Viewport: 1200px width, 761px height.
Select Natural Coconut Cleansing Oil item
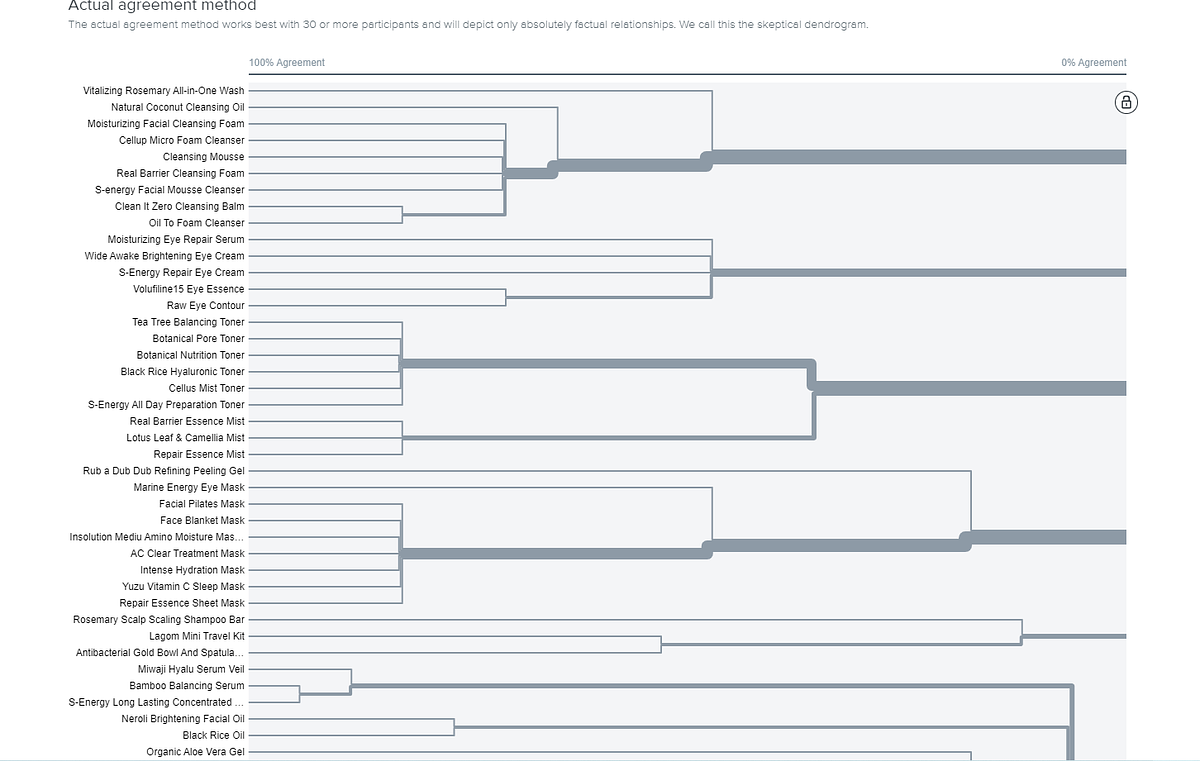[177, 107]
